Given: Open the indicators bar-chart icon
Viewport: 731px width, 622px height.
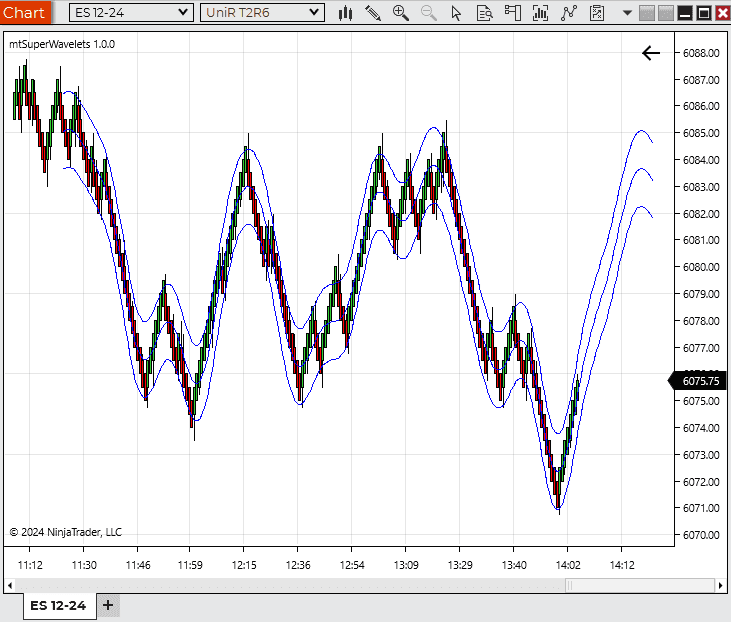Looking at the screenshot, I should pos(540,13).
